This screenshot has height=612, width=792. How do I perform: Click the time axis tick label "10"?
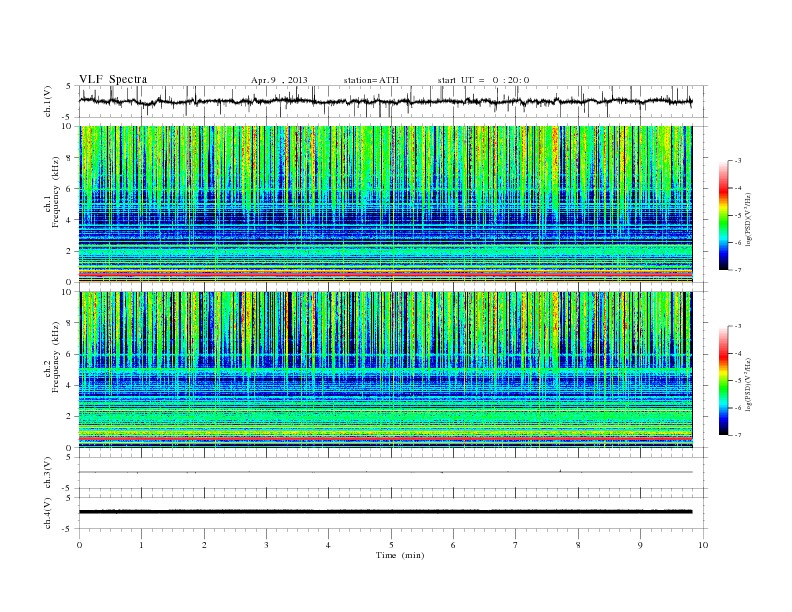(703, 545)
